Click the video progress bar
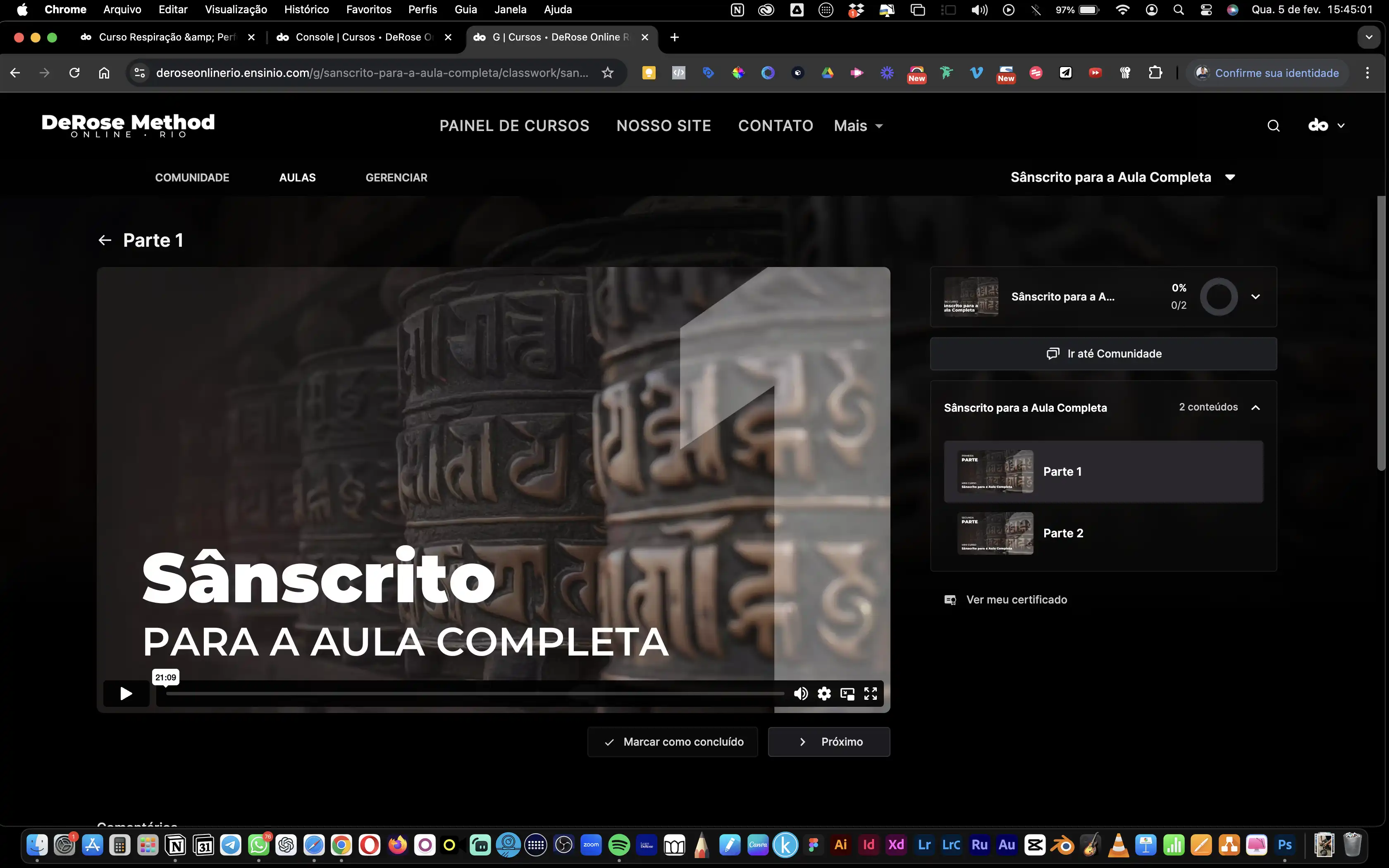The width and height of the screenshot is (1389, 868). pos(475,694)
